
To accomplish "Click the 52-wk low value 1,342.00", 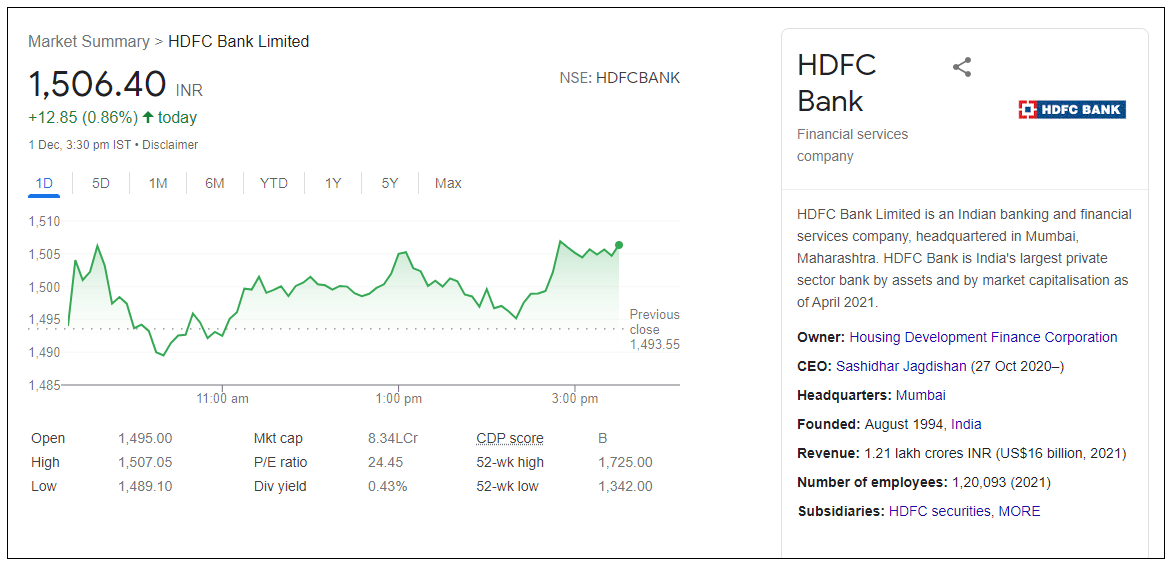I will pos(626,486).
